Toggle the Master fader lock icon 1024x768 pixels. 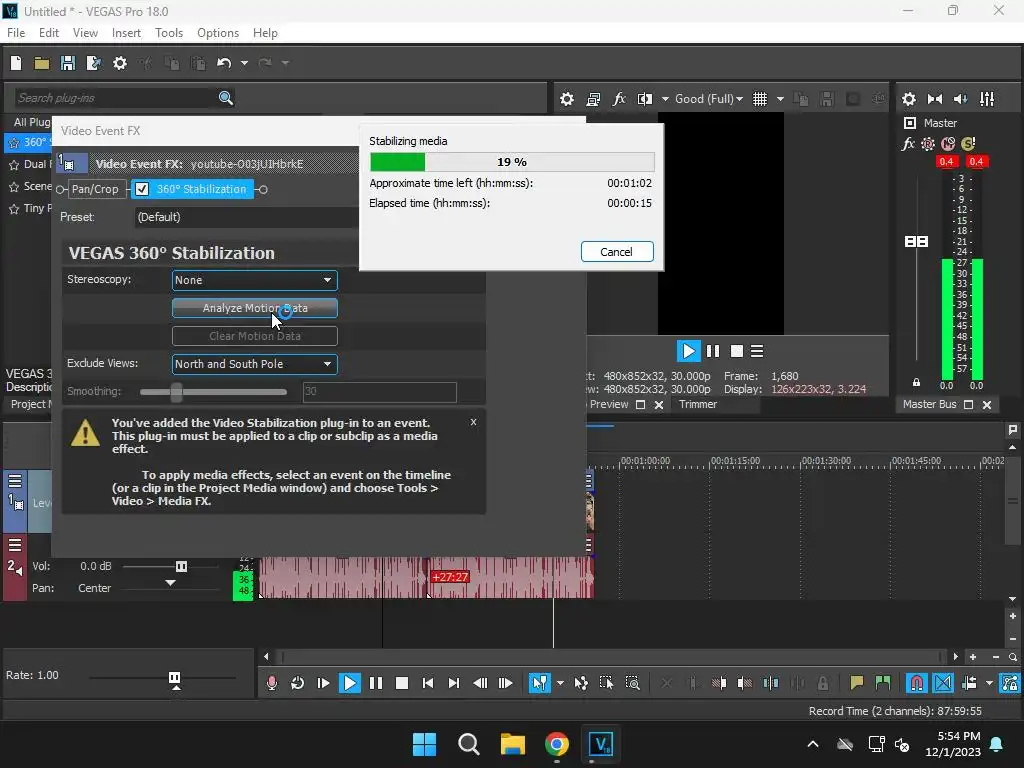tap(916, 382)
